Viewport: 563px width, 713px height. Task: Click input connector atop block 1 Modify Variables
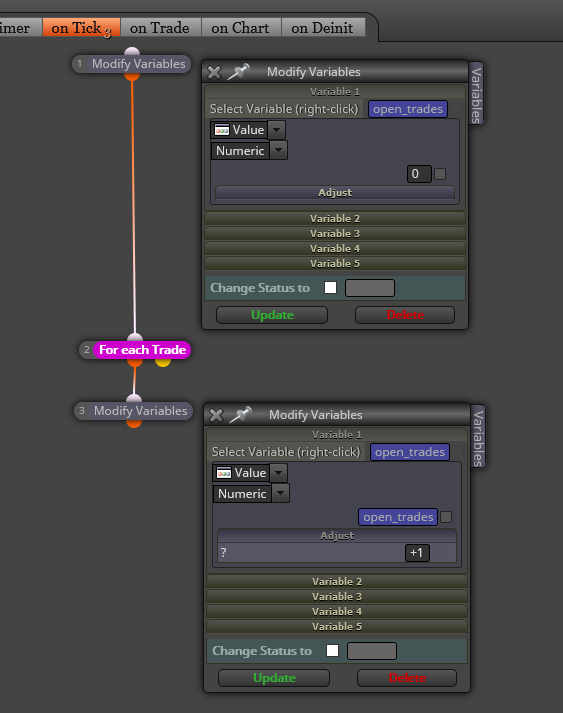[132, 51]
